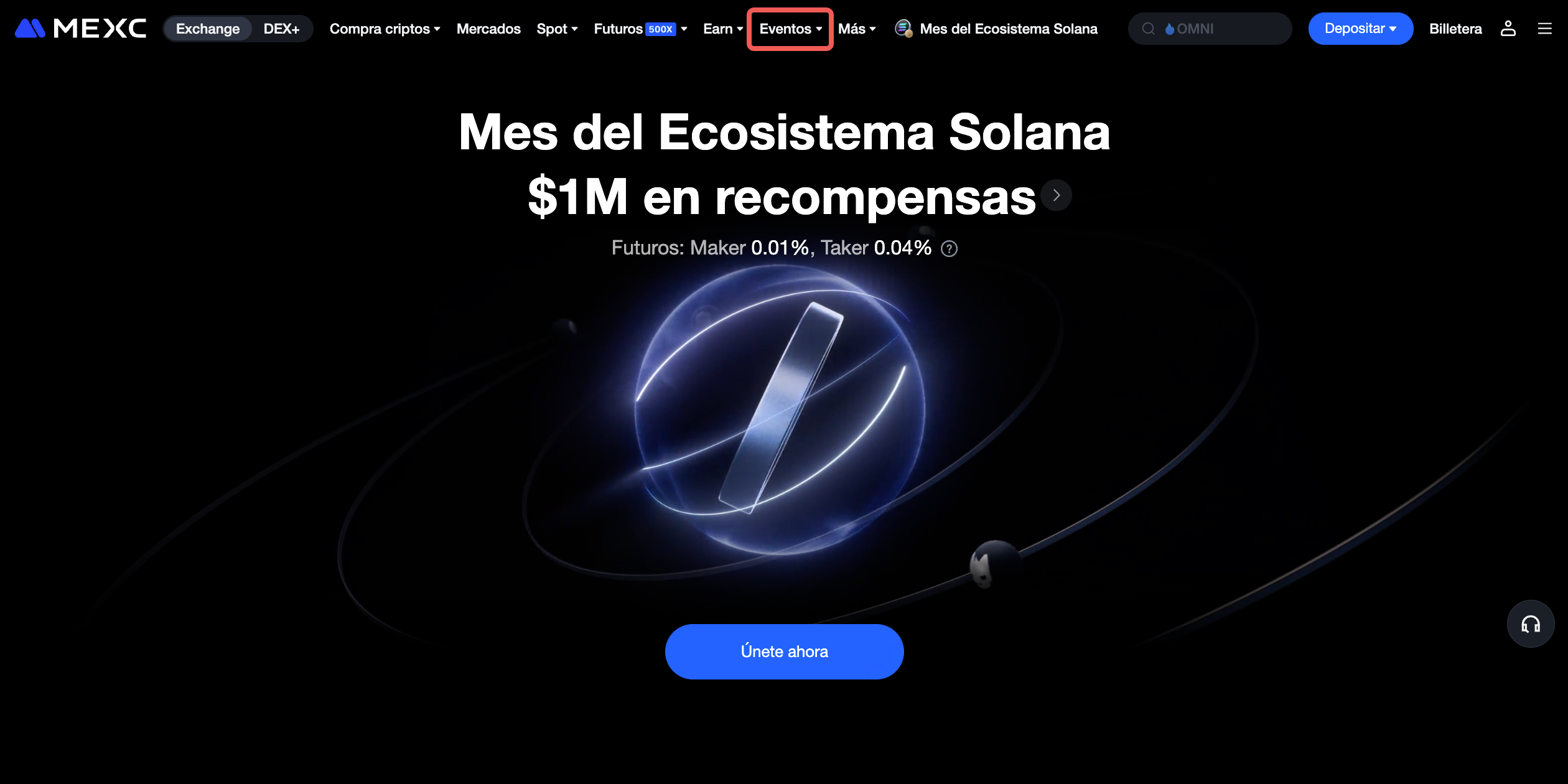Click the Solana ecosystem globe icon
Image resolution: width=1568 pixels, height=784 pixels.
coord(903,29)
